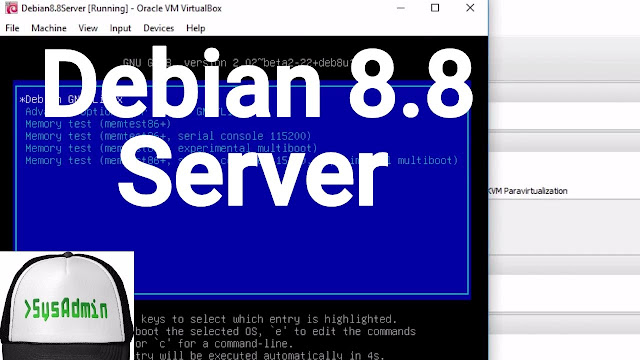Image resolution: width=640 pixels, height=360 pixels.
Task: Open the Machine menu
Action: (x=49, y=28)
